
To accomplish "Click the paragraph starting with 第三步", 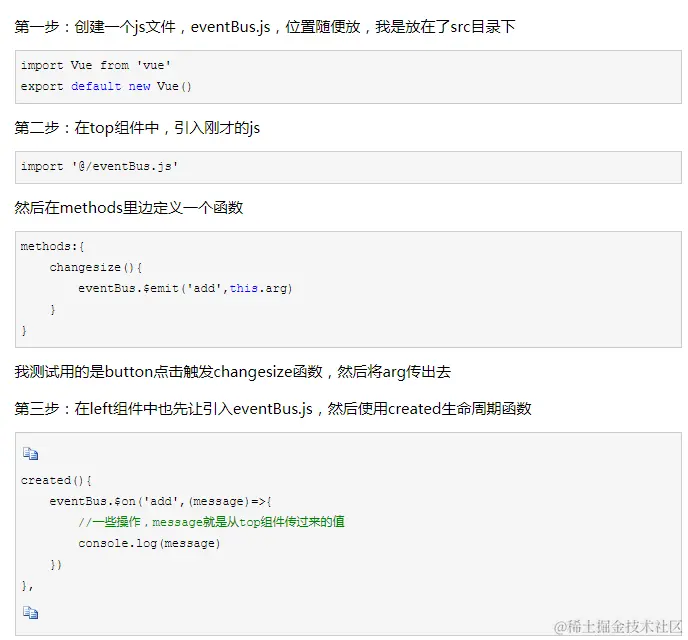I will click(272, 409).
